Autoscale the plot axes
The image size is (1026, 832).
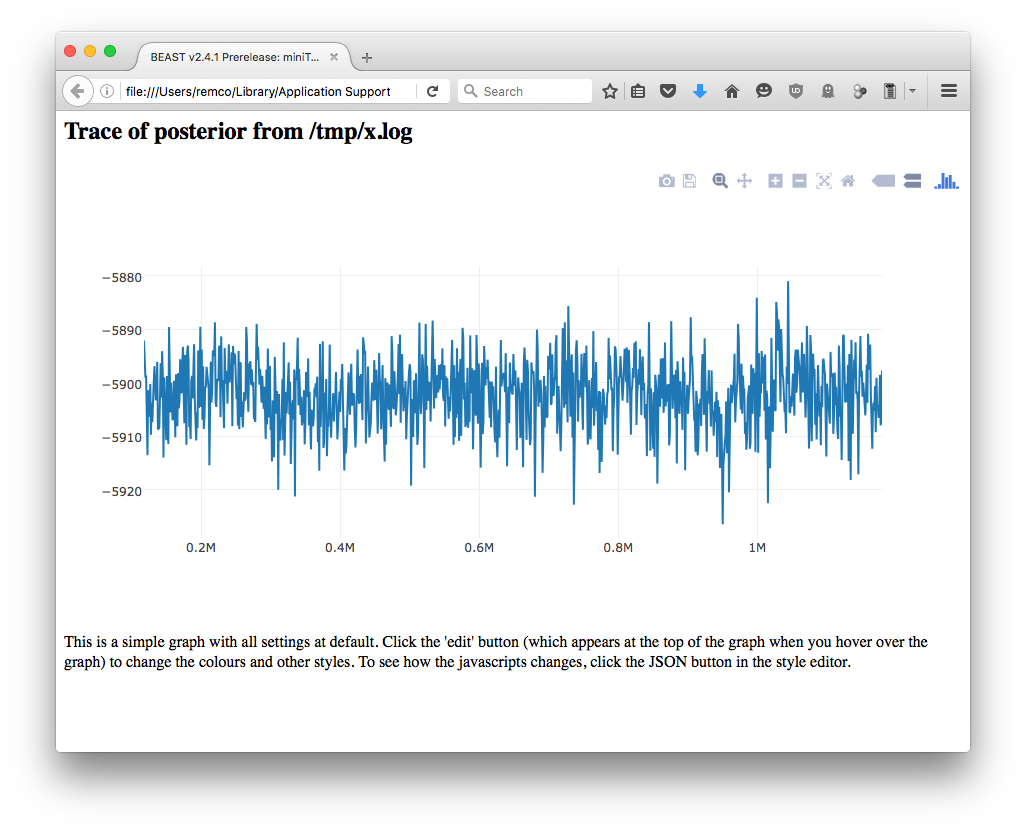tap(824, 181)
